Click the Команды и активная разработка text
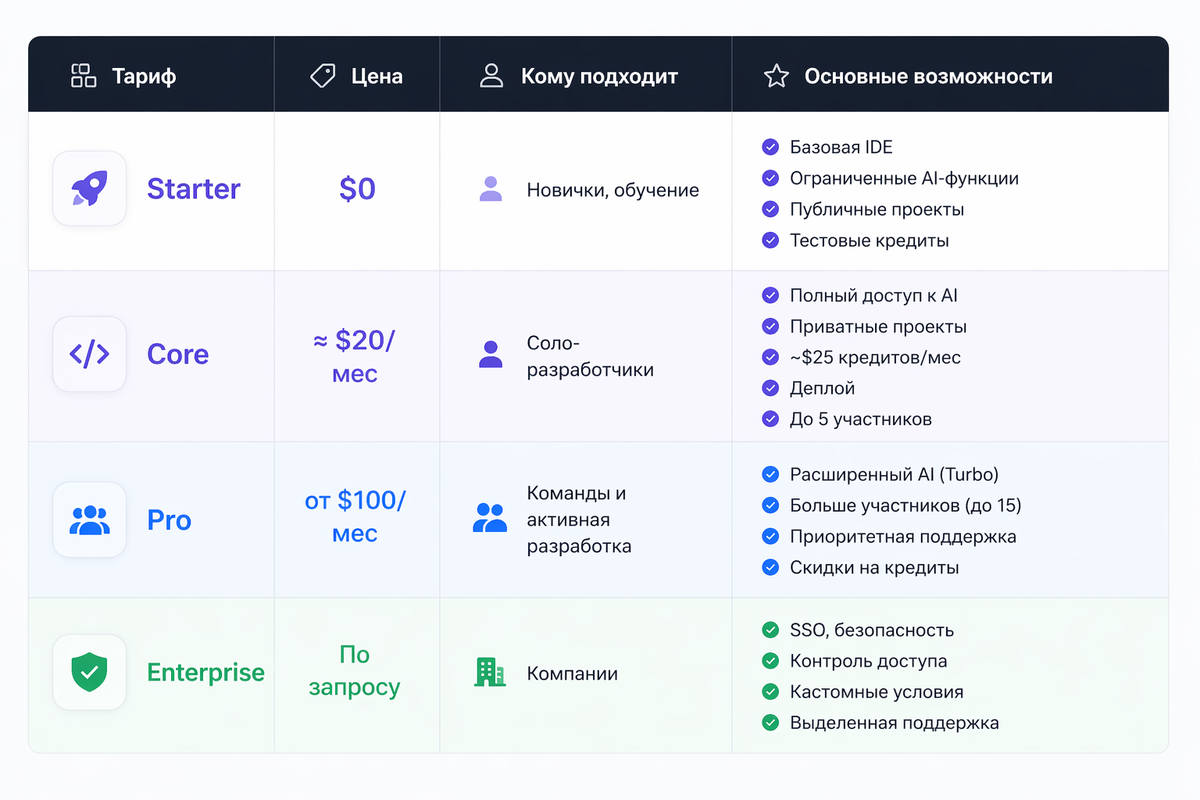Viewport: 1200px width, 800px height. click(x=579, y=520)
